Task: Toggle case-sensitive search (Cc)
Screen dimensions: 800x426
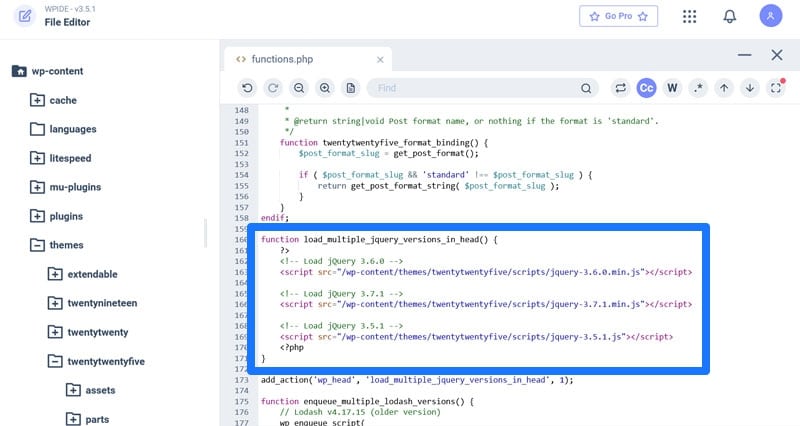Action: (x=646, y=88)
